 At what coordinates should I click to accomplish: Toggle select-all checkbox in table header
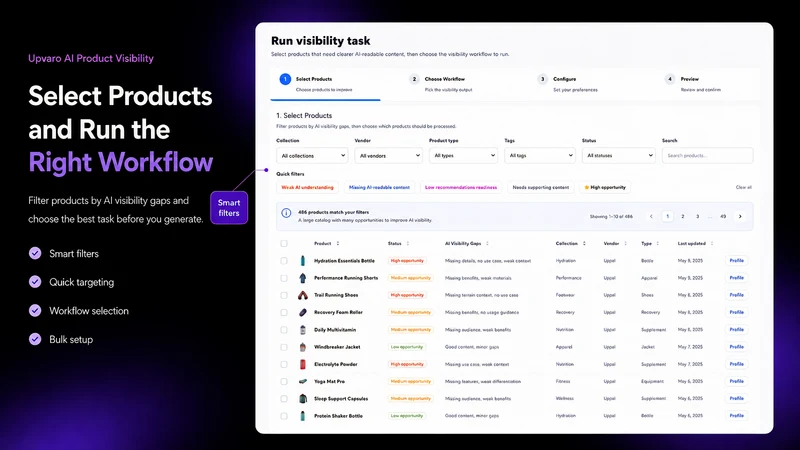coord(284,243)
